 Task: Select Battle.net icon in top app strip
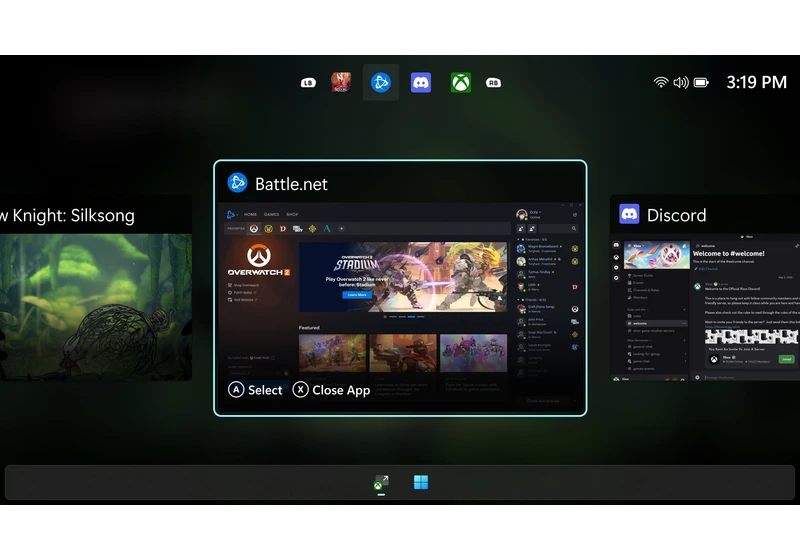point(381,82)
